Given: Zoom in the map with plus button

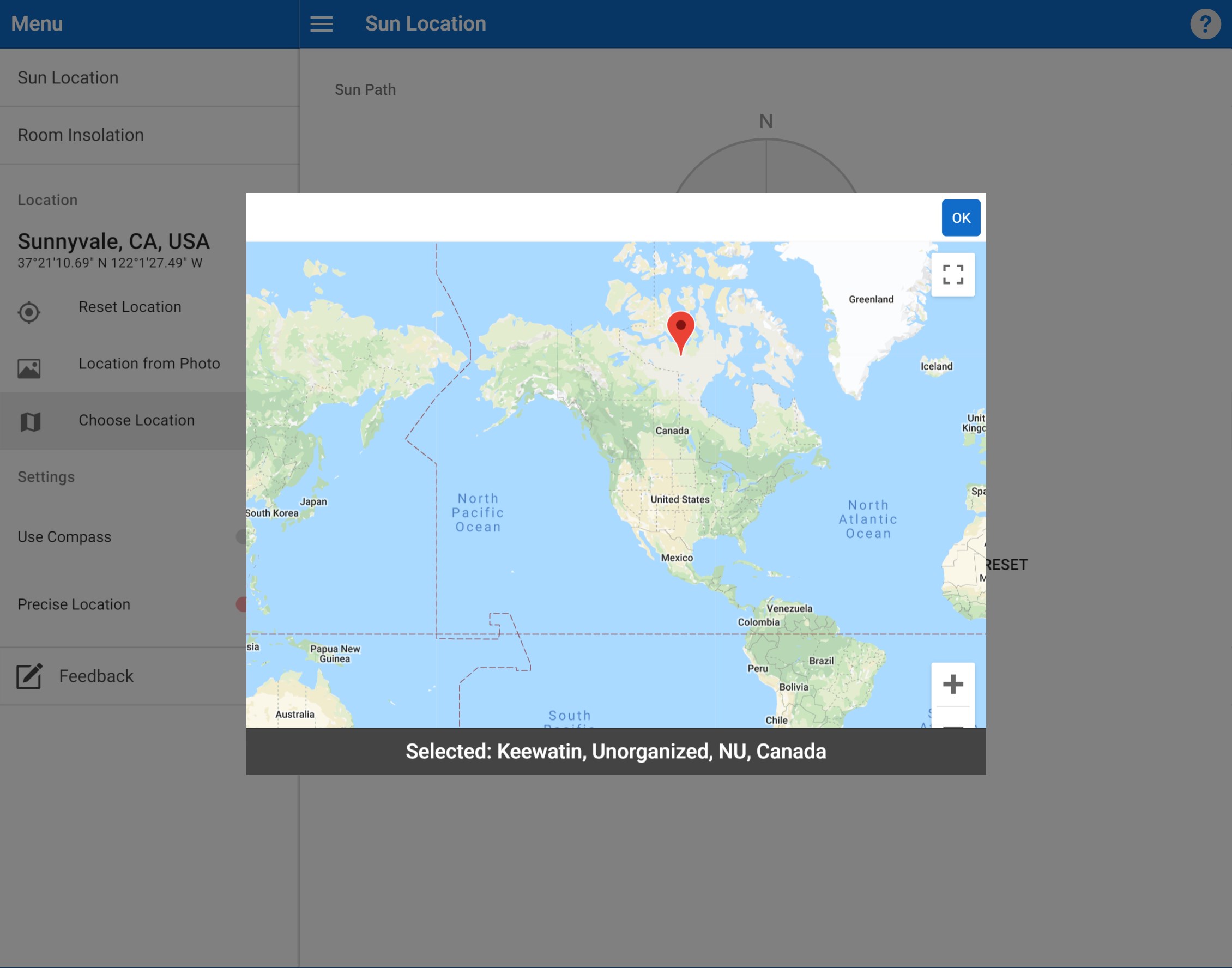Looking at the screenshot, I should [952, 684].
